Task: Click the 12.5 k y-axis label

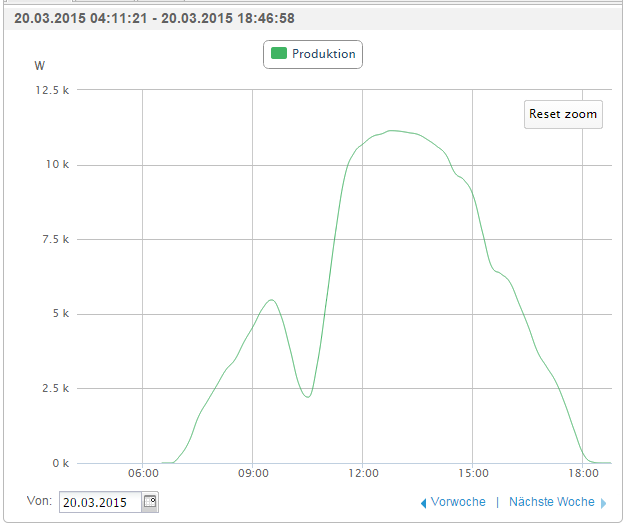Action: tap(51, 90)
